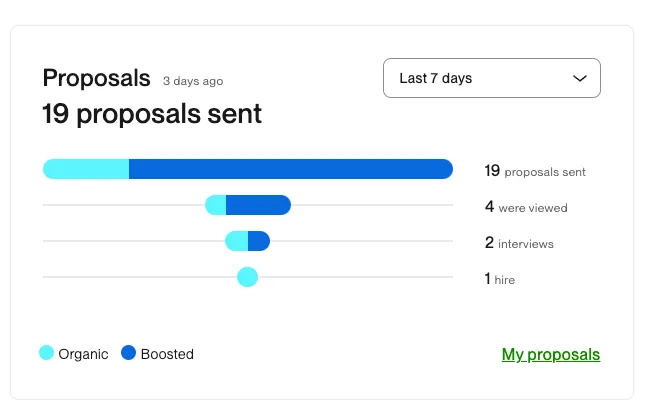
Task: Click boosted segment of interviews bar
Action: (x=259, y=241)
